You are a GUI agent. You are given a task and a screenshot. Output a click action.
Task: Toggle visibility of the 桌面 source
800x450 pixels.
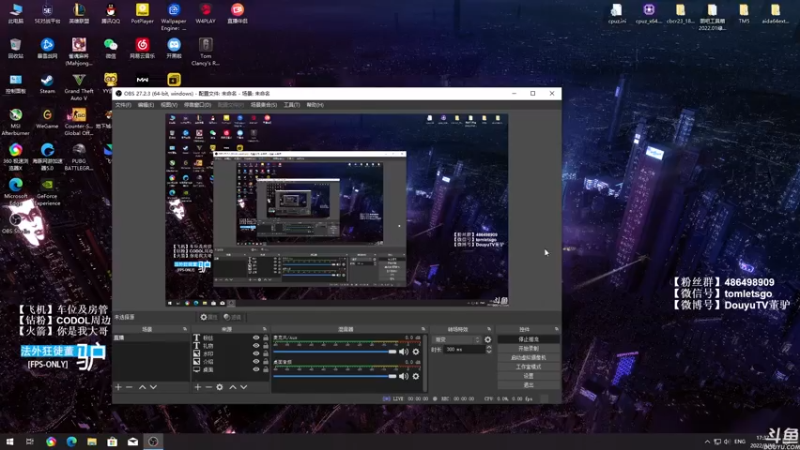(x=256, y=369)
